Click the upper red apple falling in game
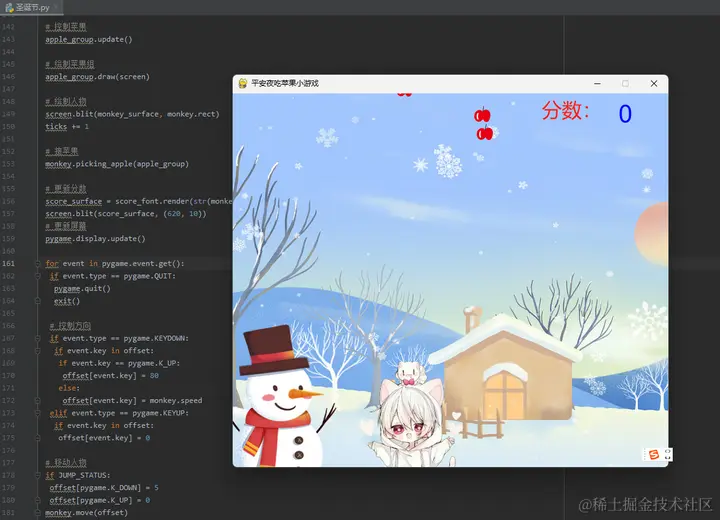 [x=482, y=114]
